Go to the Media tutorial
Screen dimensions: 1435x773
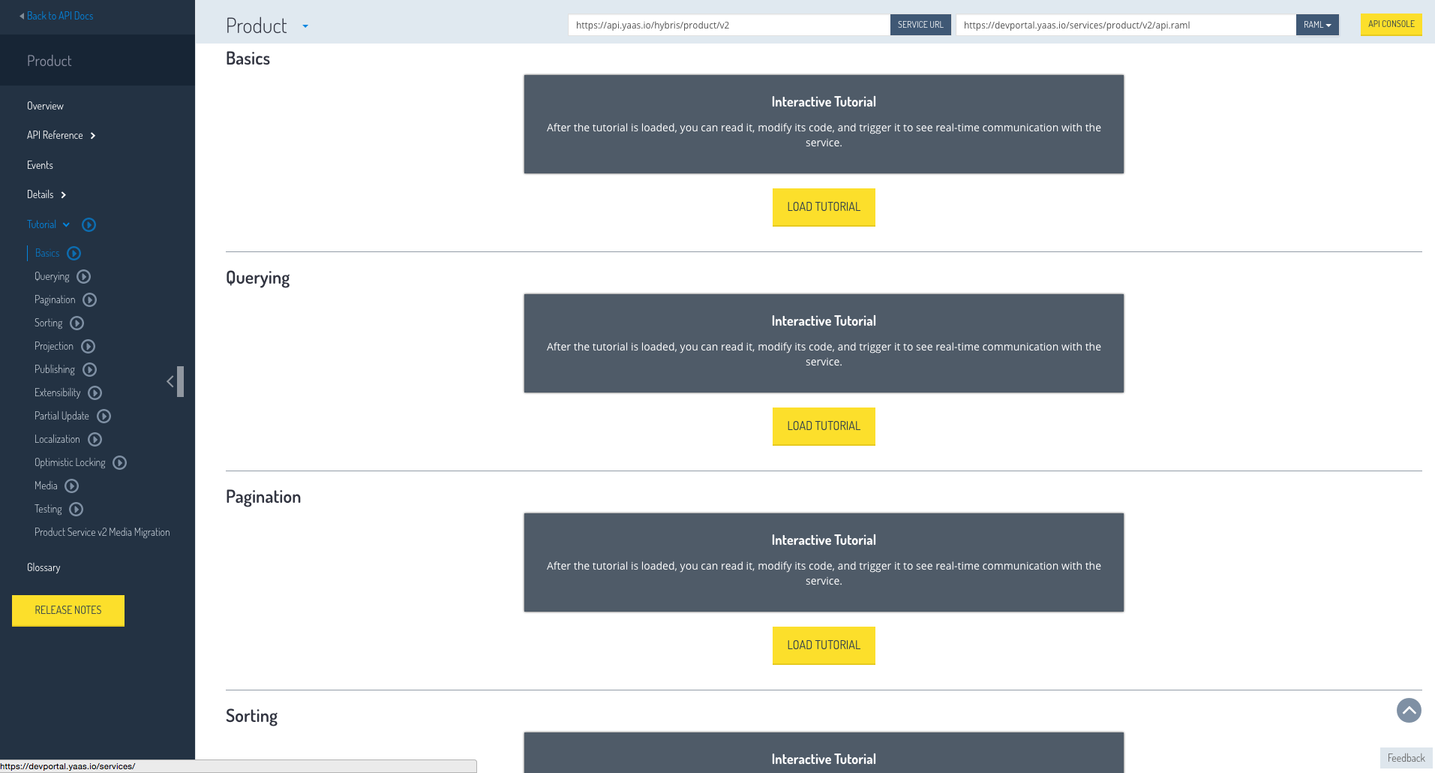(x=46, y=486)
